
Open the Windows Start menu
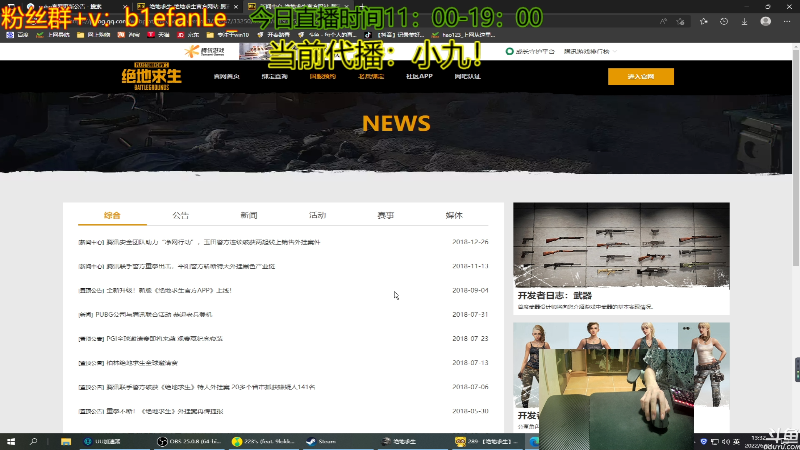click(11, 441)
